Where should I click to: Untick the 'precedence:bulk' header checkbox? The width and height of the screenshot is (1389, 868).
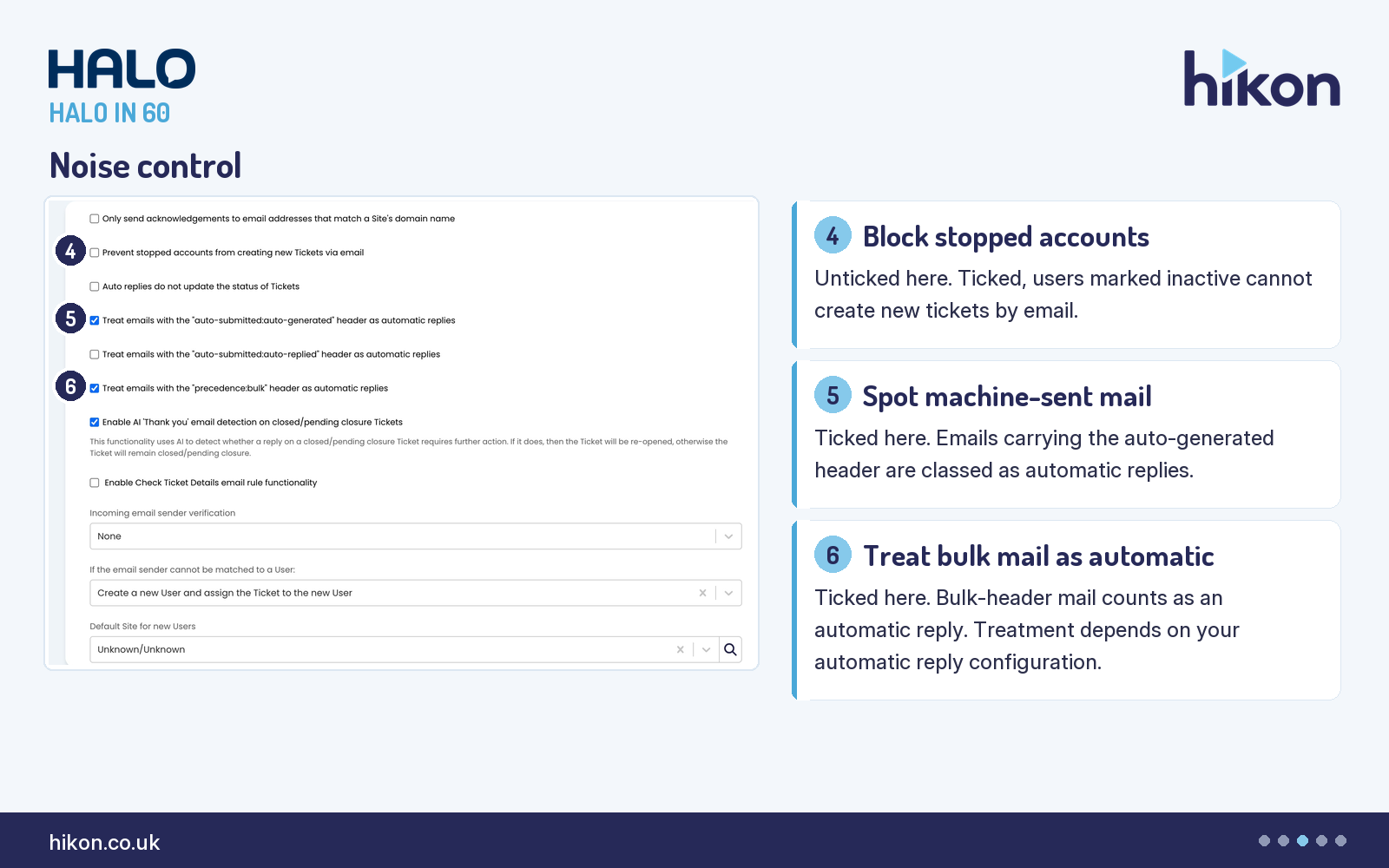pos(95,388)
